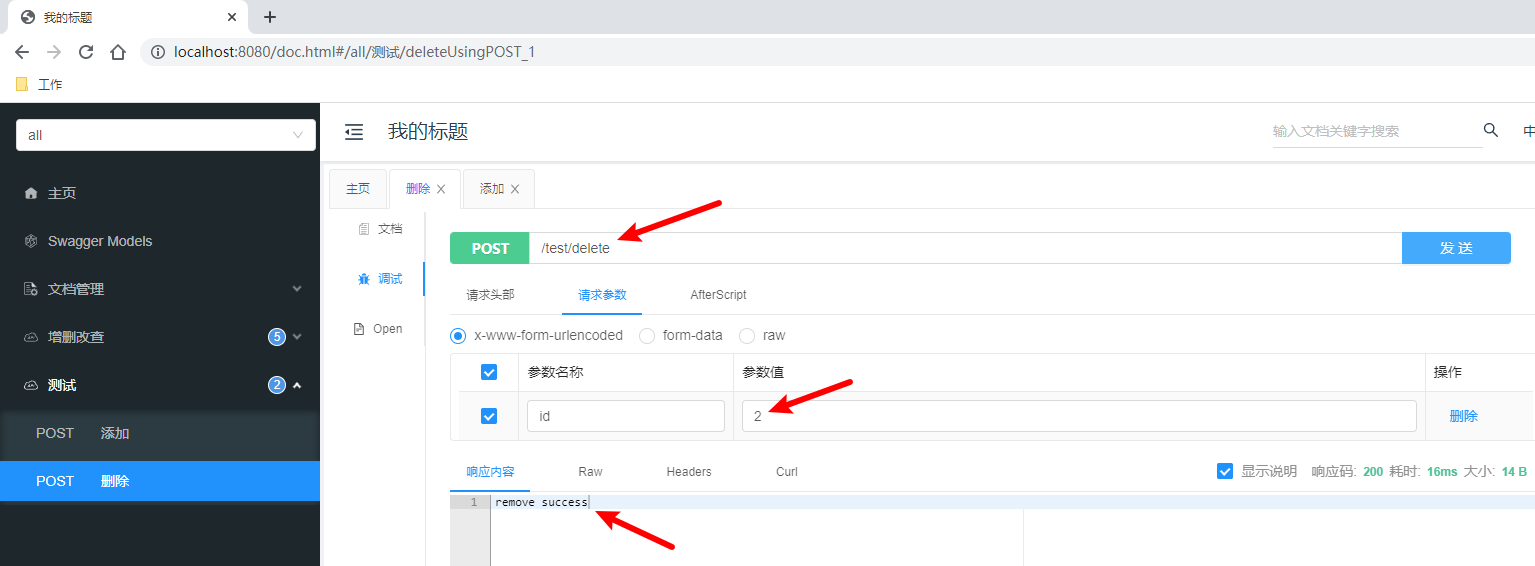
Task: Click the 增删改查 badge showing 5
Action: pos(277,337)
